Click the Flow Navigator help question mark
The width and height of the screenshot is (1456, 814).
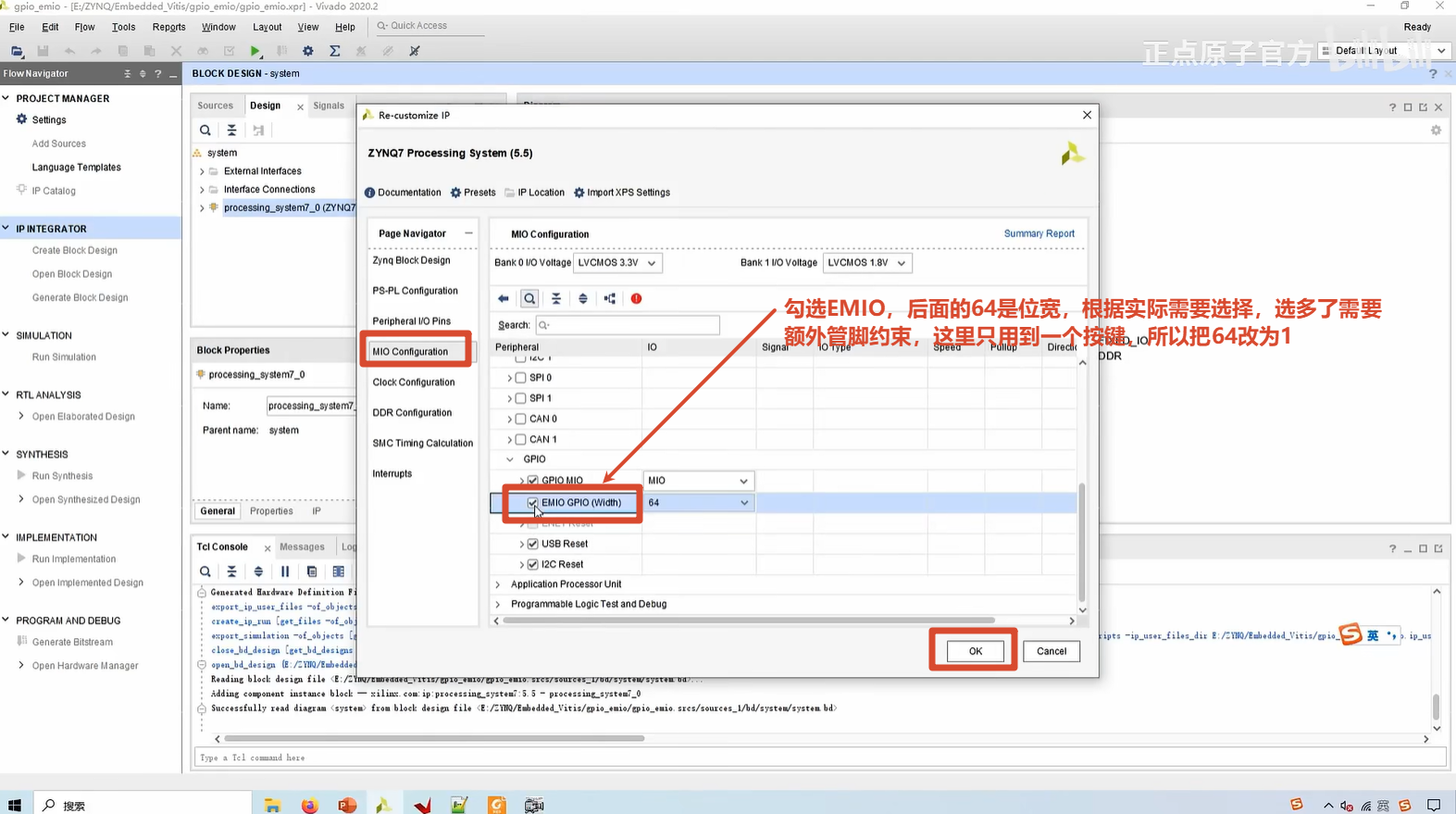158,74
